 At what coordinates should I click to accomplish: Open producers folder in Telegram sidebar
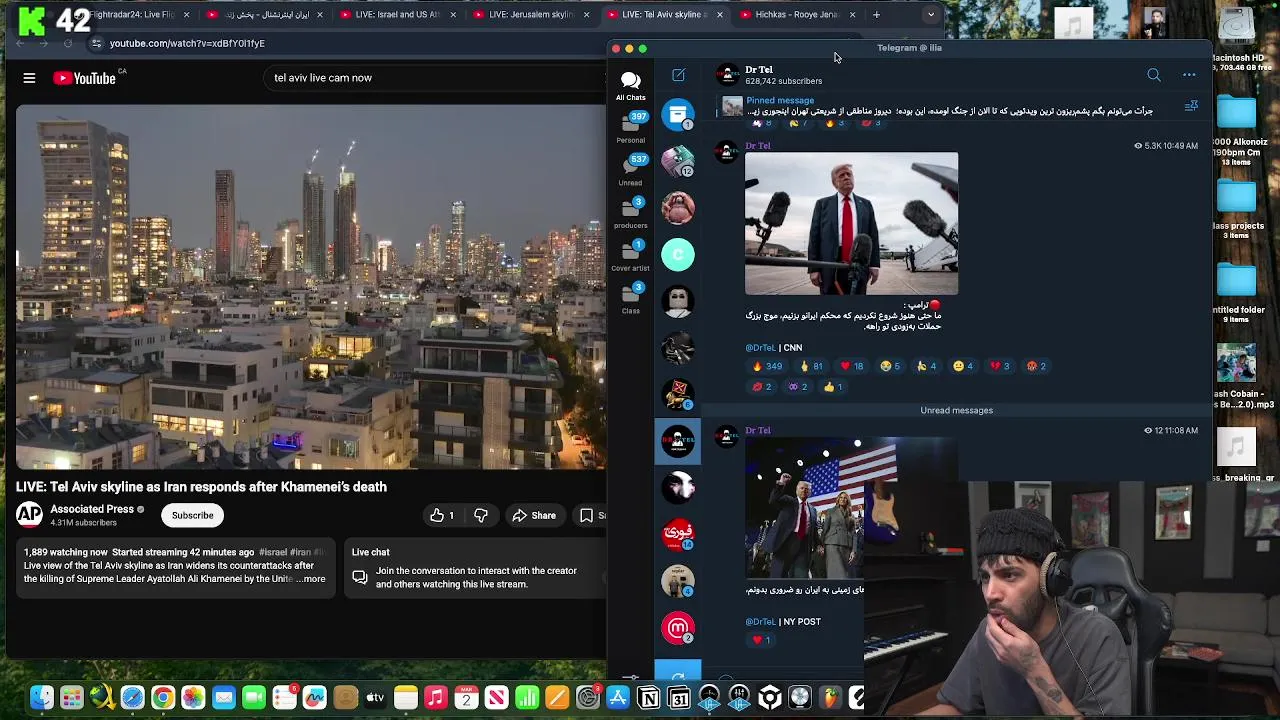pyautogui.click(x=630, y=212)
